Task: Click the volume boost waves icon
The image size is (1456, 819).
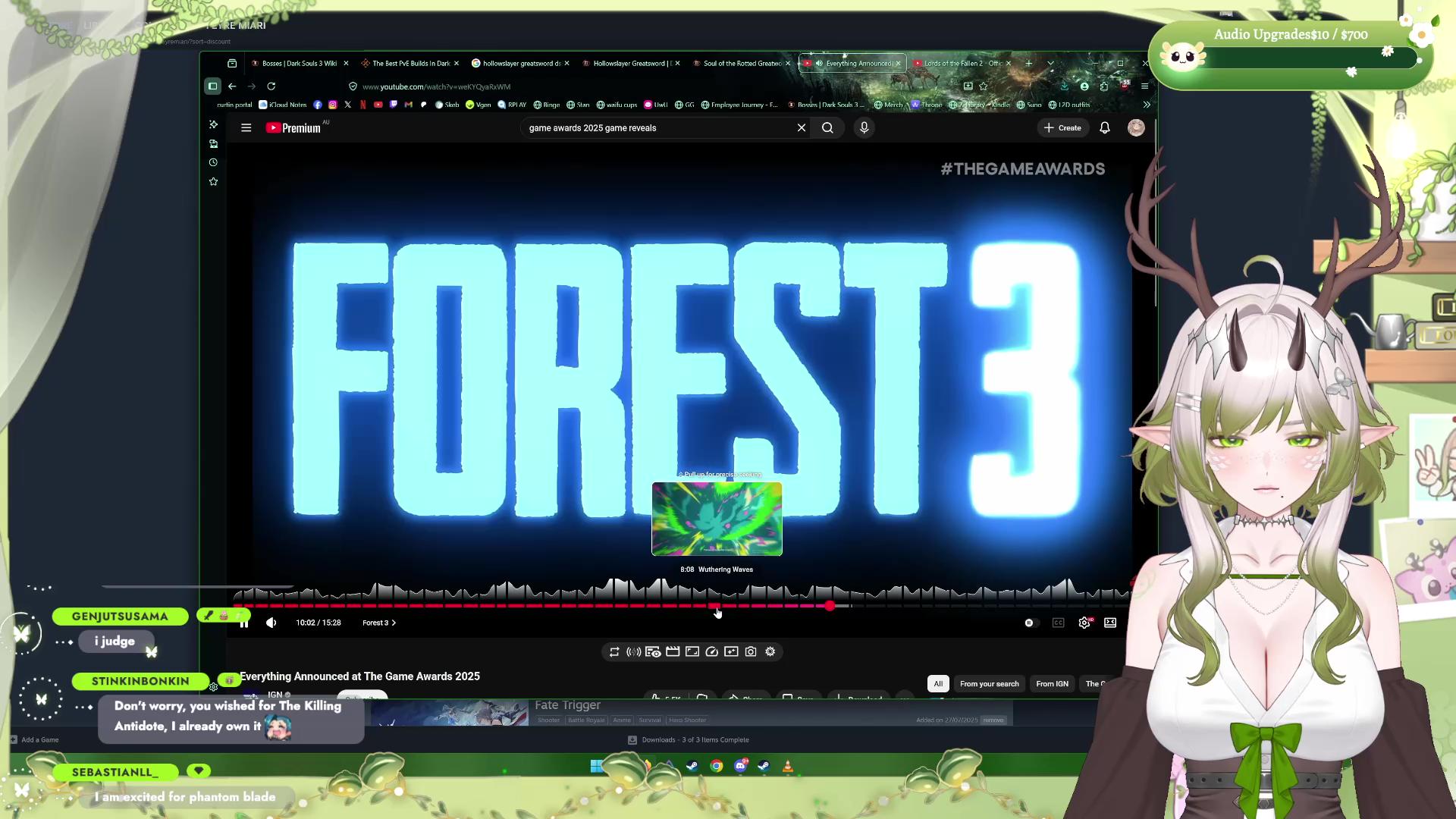Action: pos(634,651)
